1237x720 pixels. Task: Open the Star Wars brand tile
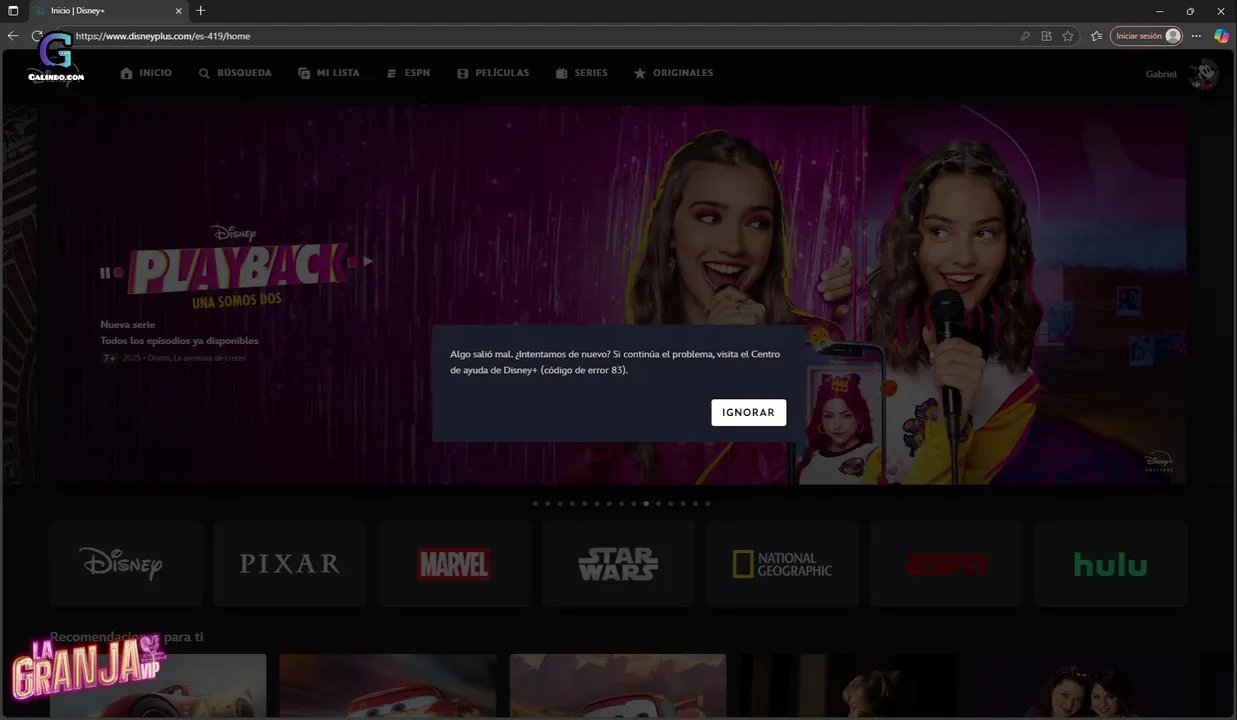coord(618,564)
